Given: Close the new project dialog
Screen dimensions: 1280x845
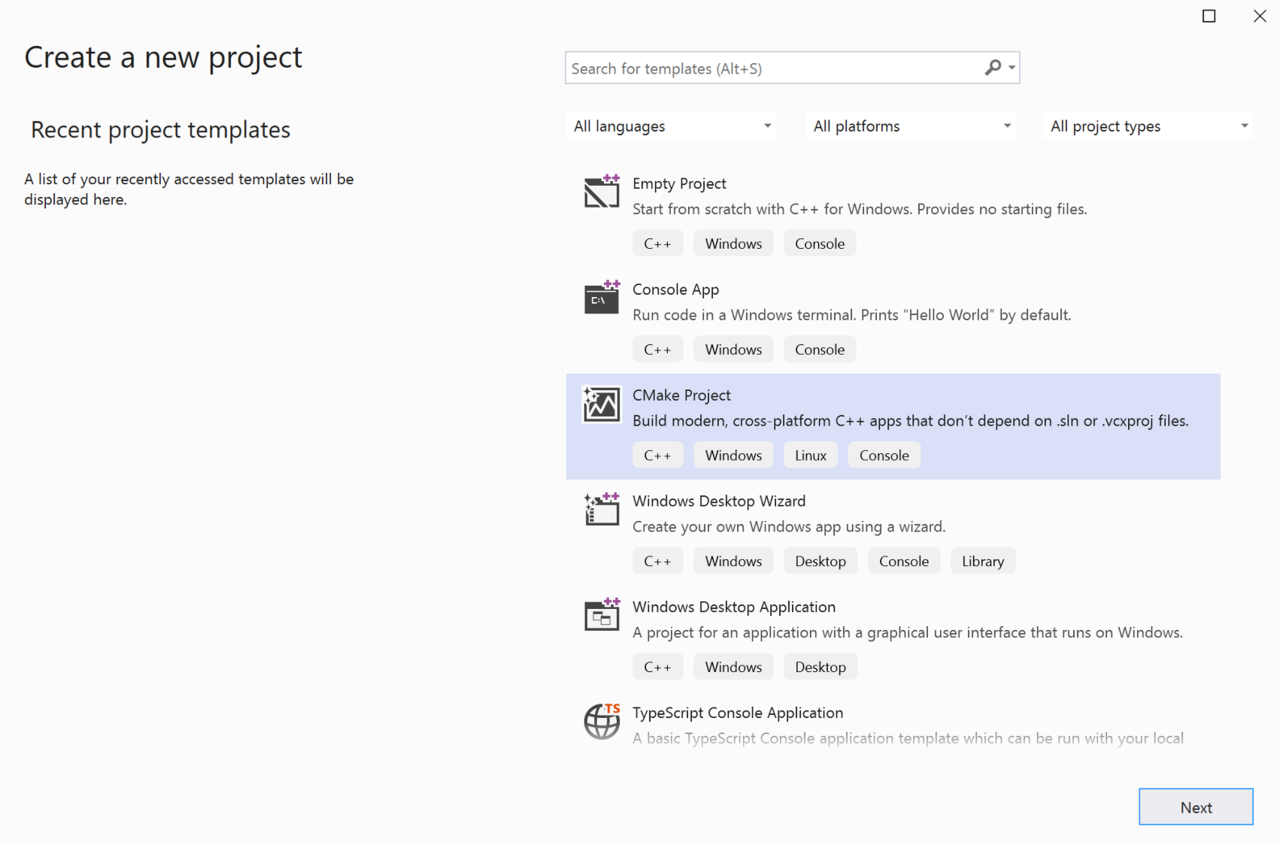Looking at the screenshot, I should click(1260, 16).
